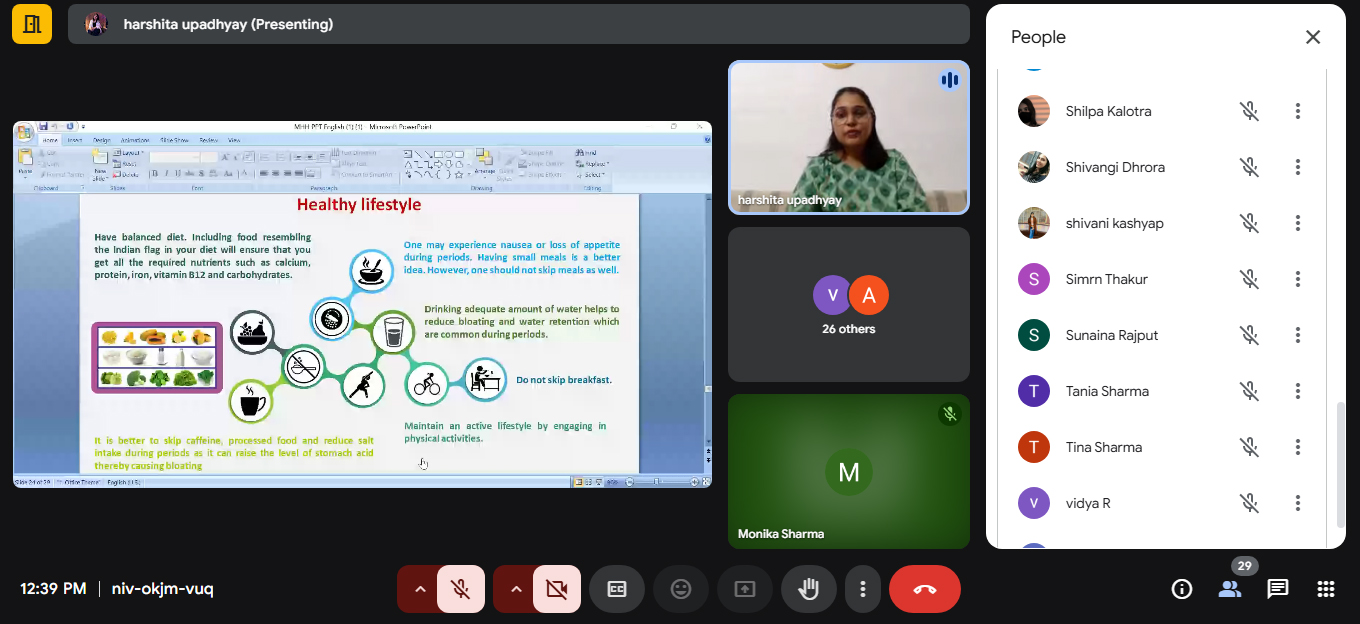The width and height of the screenshot is (1360, 624).
Task: Turn on your camera
Action: coord(557,589)
